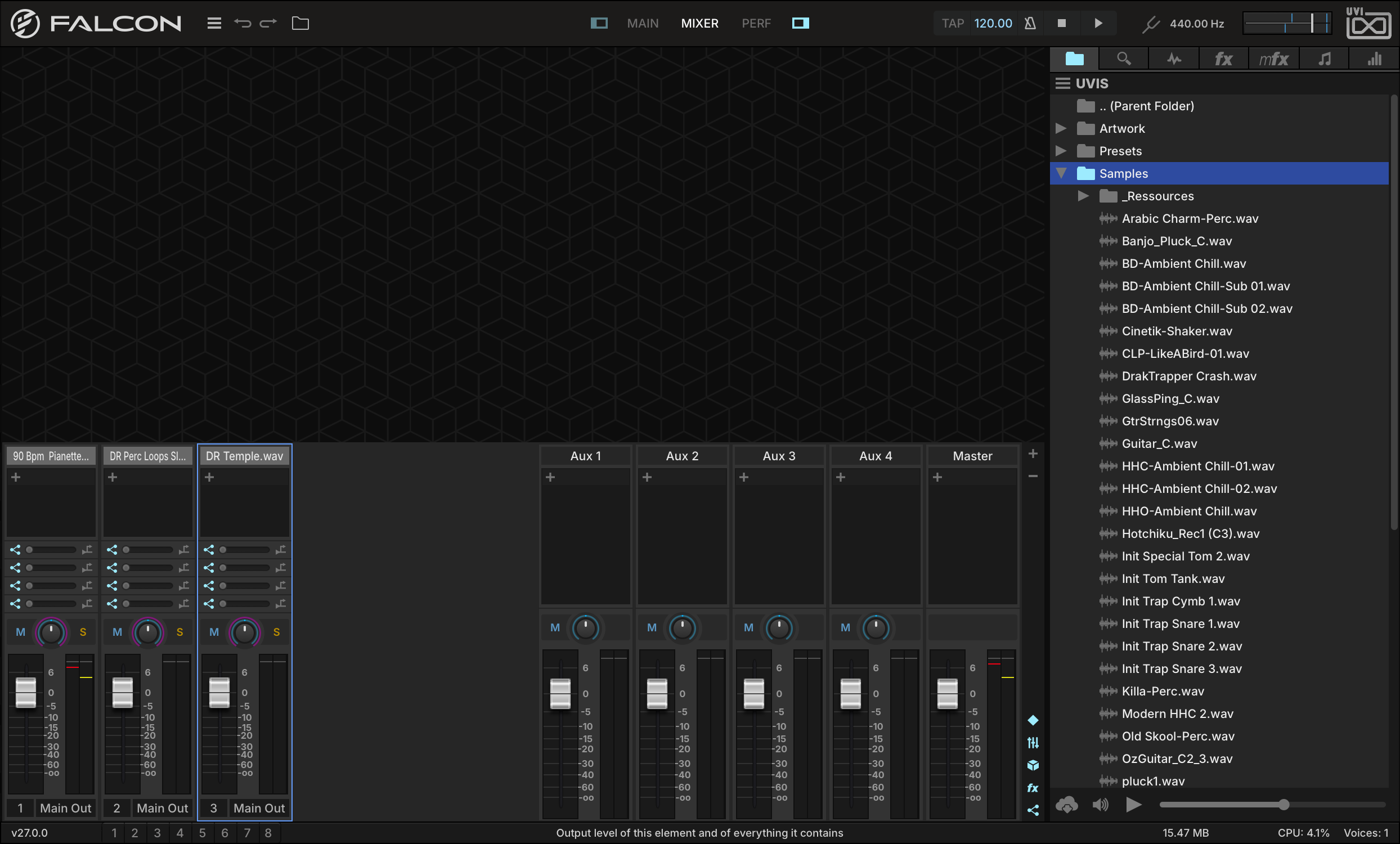Expand the Artwork folder
The height and width of the screenshot is (844, 1400).
[x=1061, y=128]
